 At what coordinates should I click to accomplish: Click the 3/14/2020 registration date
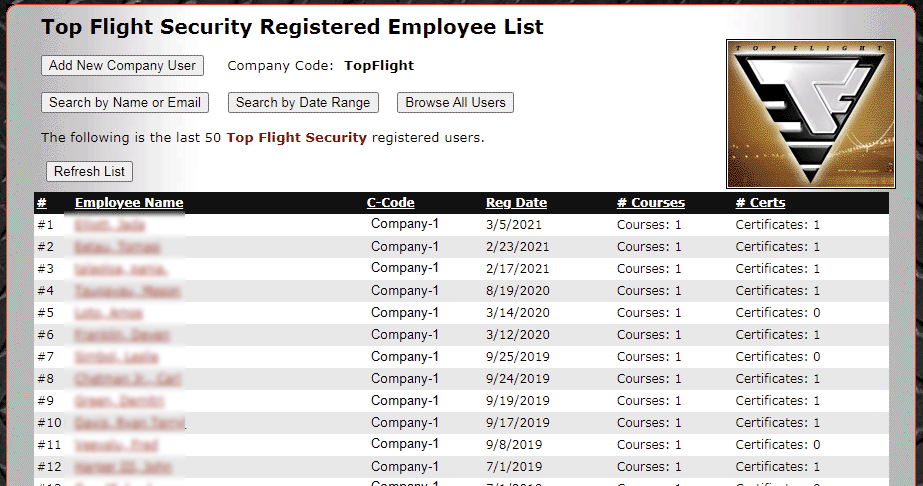coord(517,313)
